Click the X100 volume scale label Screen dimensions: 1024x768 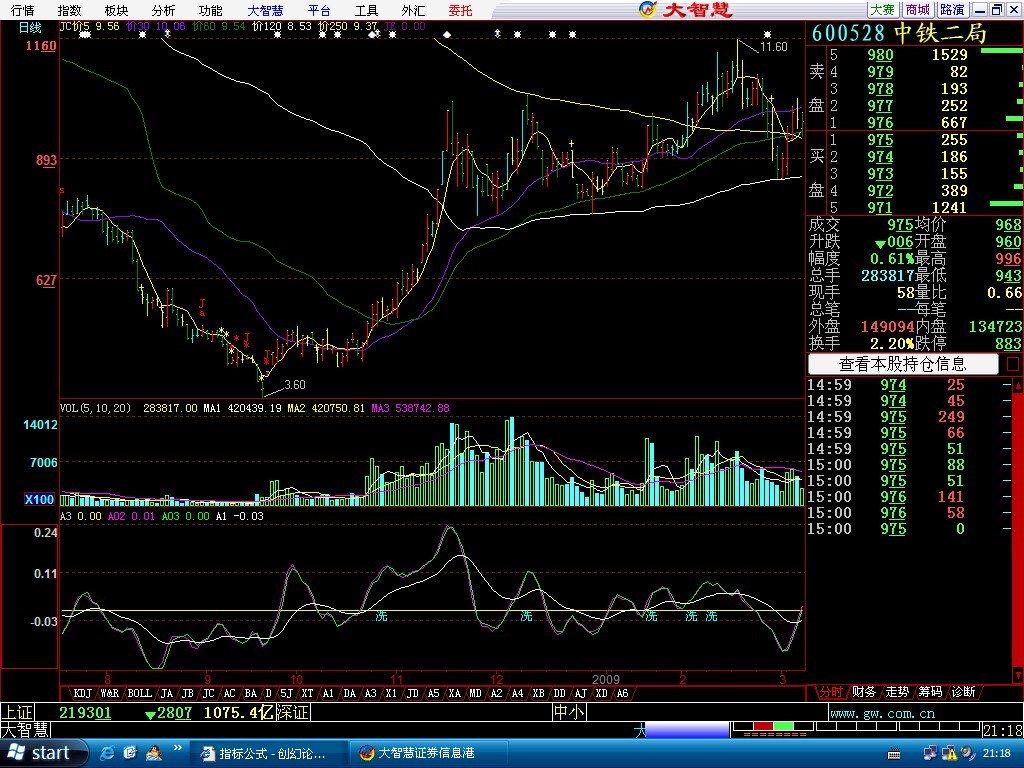click(39, 500)
